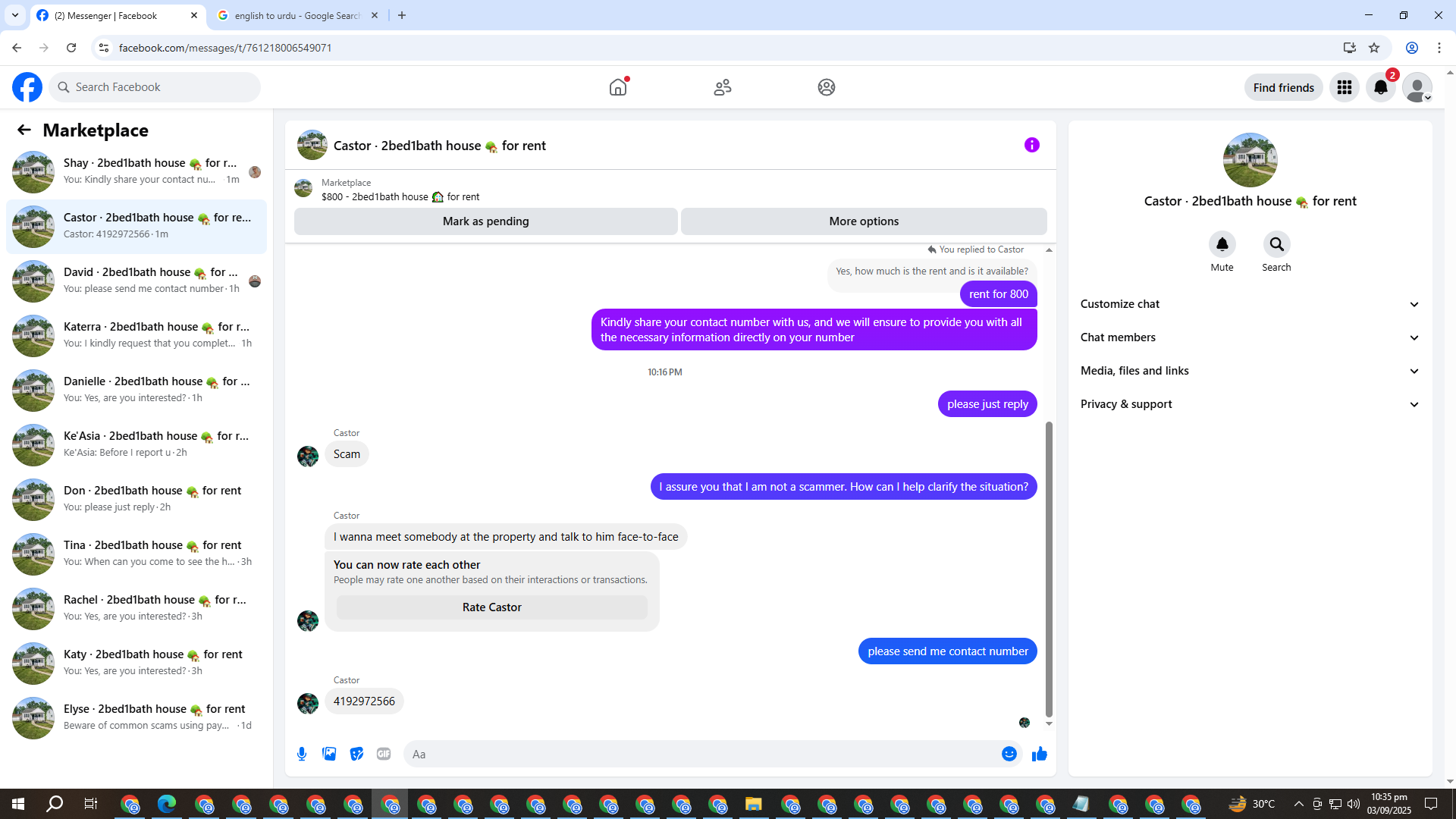The width and height of the screenshot is (1456, 819).
Task: Open conversation information (purple i icon)
Action: [x=1032, y=145]
